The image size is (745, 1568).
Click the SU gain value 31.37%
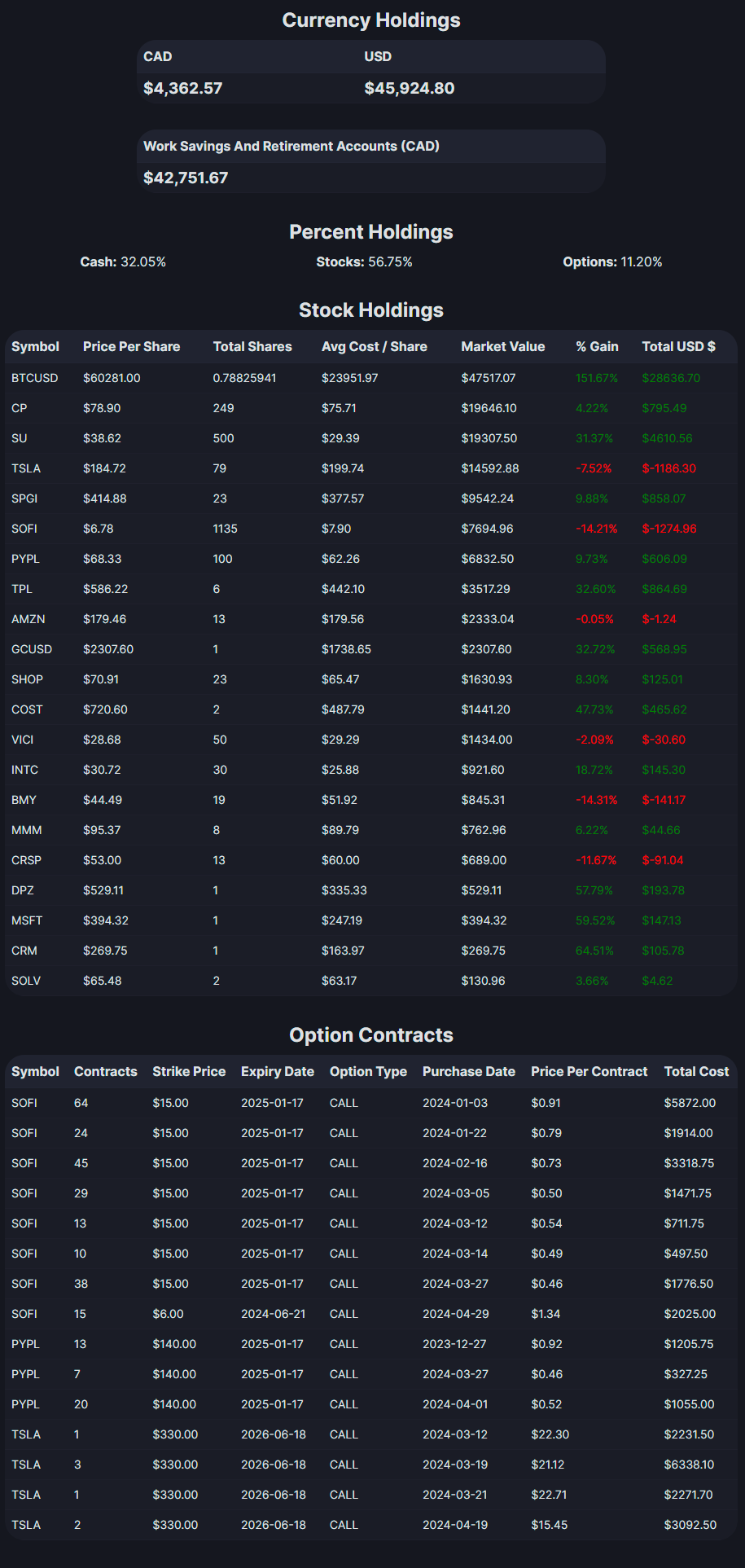[x=594, y=439]
